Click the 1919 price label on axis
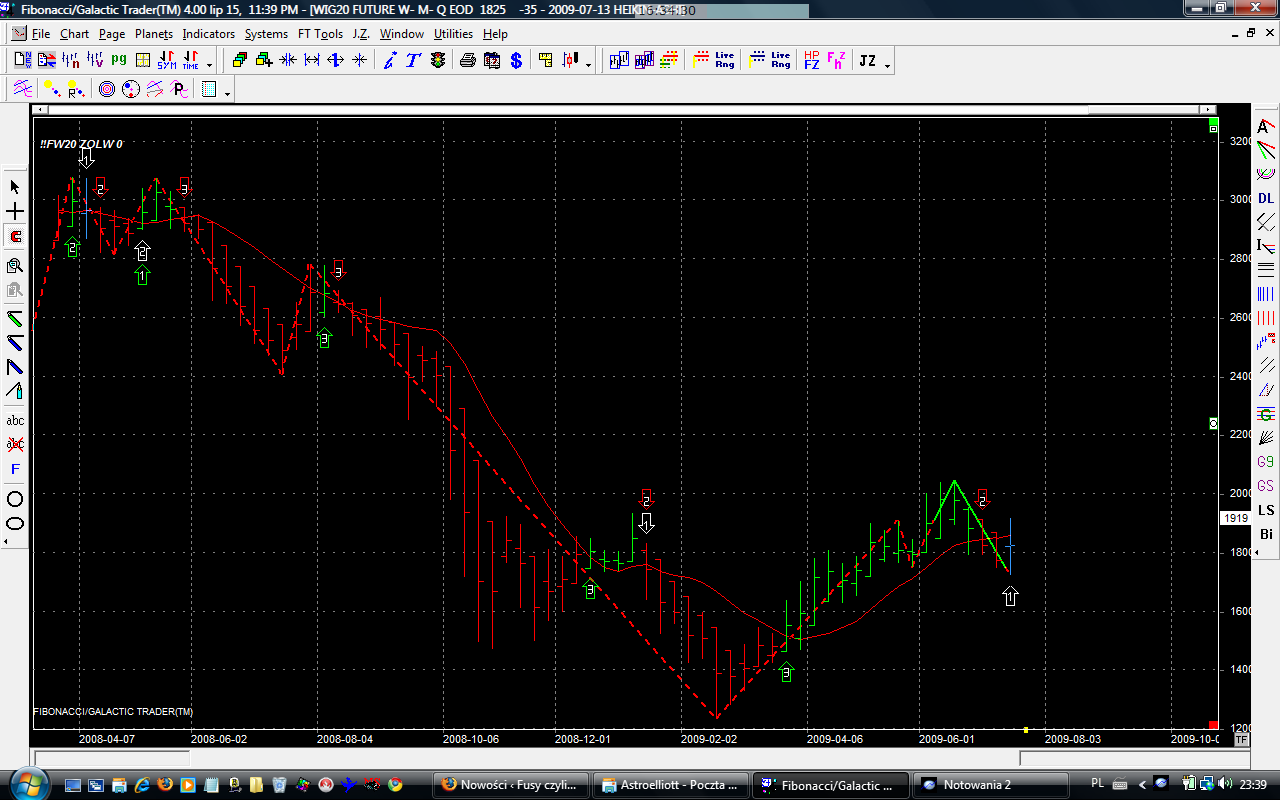1280x800 pixels. [x=1236, y=519]
